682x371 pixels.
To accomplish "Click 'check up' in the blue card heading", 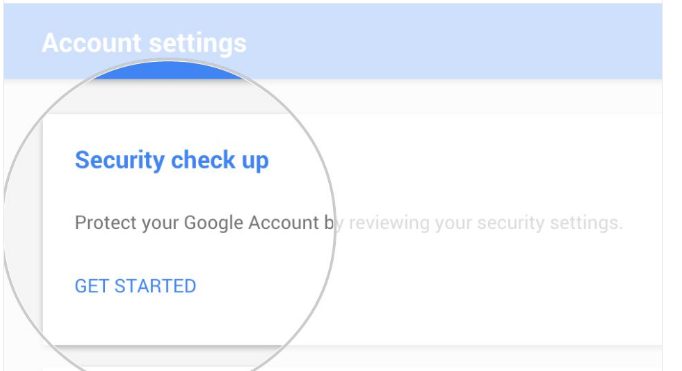I will coord(220,160).
